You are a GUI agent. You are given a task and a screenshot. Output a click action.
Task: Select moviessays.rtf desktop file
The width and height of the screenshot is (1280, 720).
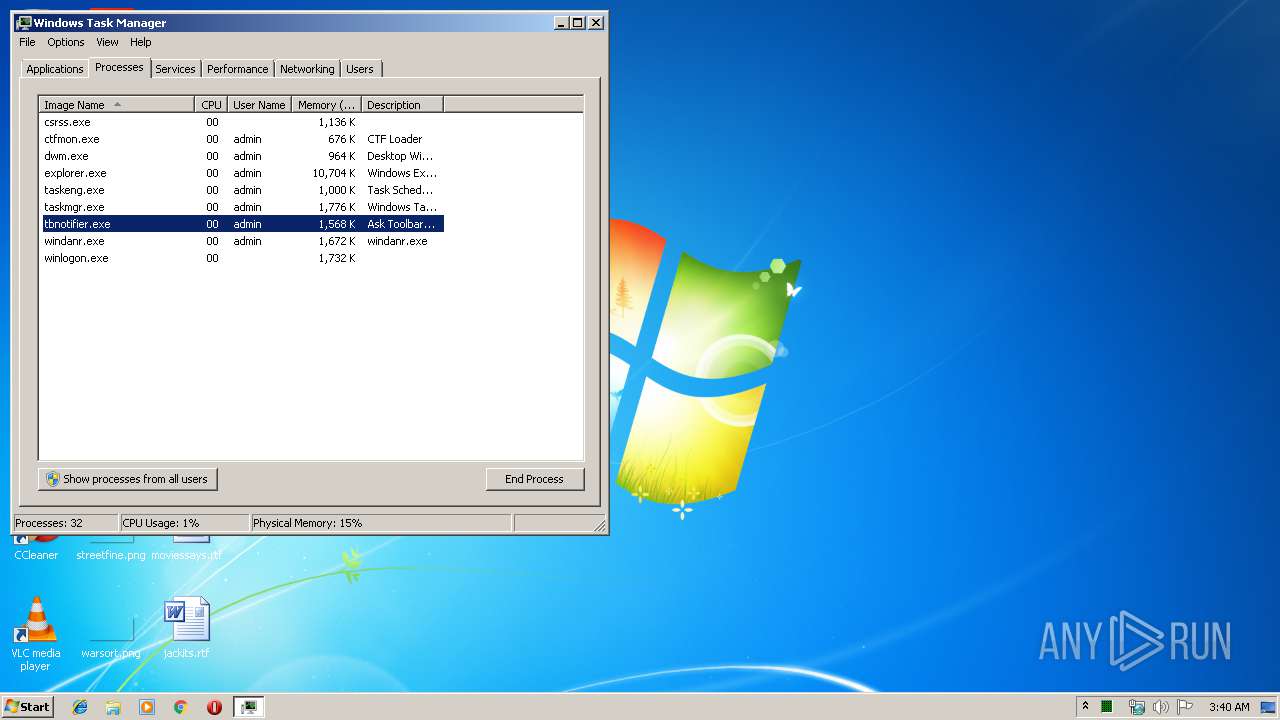[x=186, y=548]
